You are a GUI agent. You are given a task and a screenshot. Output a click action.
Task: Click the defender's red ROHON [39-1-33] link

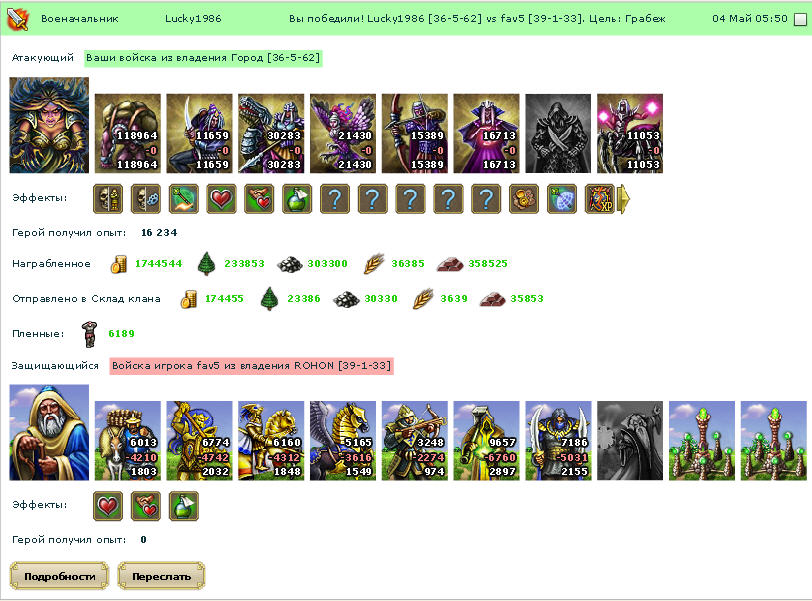coord(251,366)
